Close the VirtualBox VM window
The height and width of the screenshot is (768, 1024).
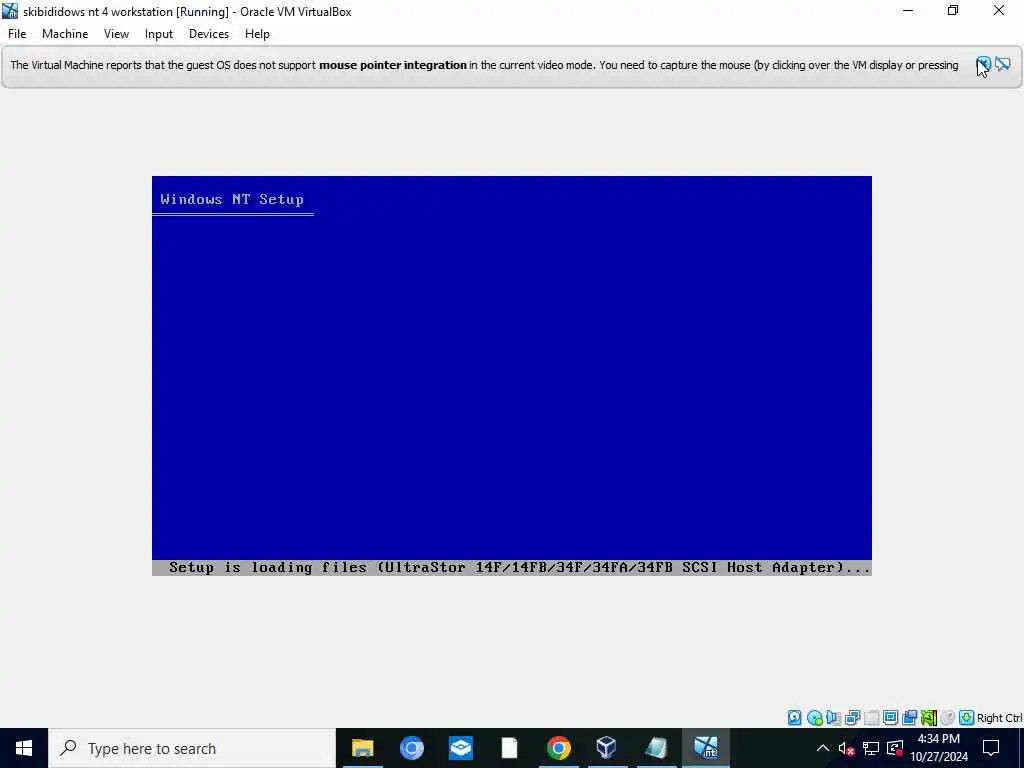click(x=999, y=11)
